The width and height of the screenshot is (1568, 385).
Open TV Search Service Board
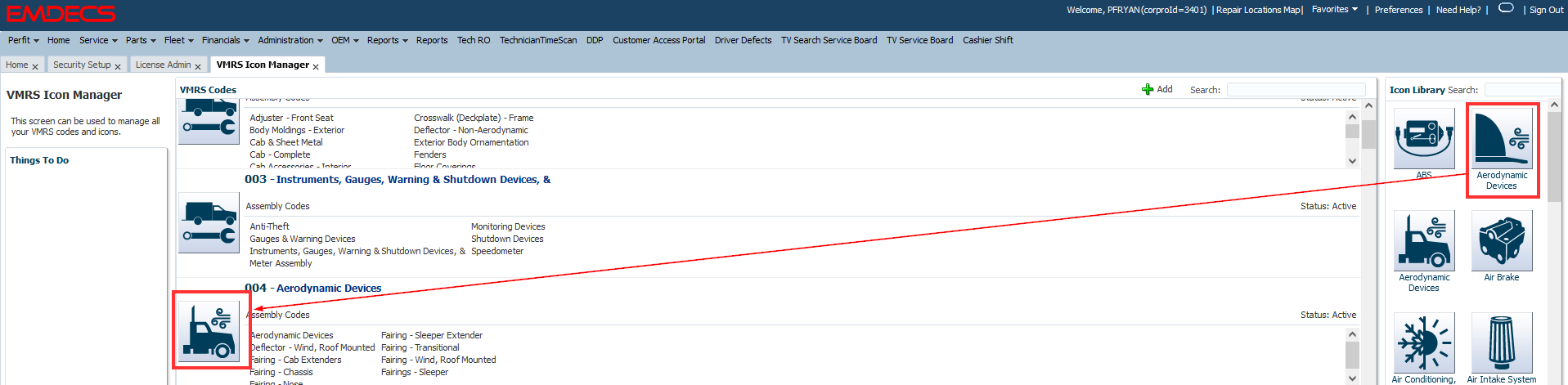pyautogui.click(x=829, y=40)
